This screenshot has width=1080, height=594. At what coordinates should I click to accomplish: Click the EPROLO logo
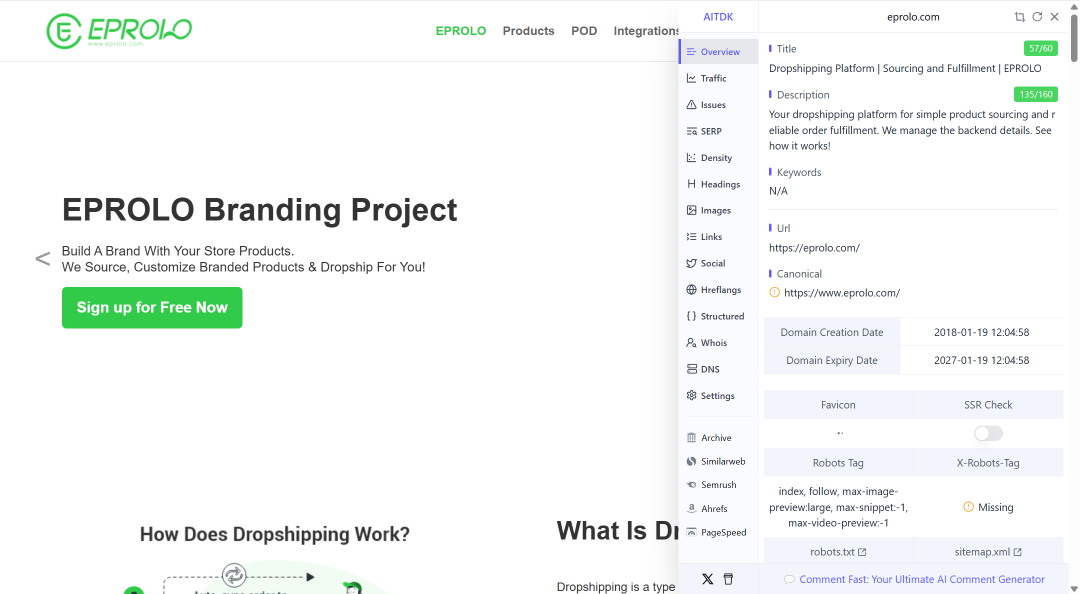pyautogui.click(x=119, y=31)
